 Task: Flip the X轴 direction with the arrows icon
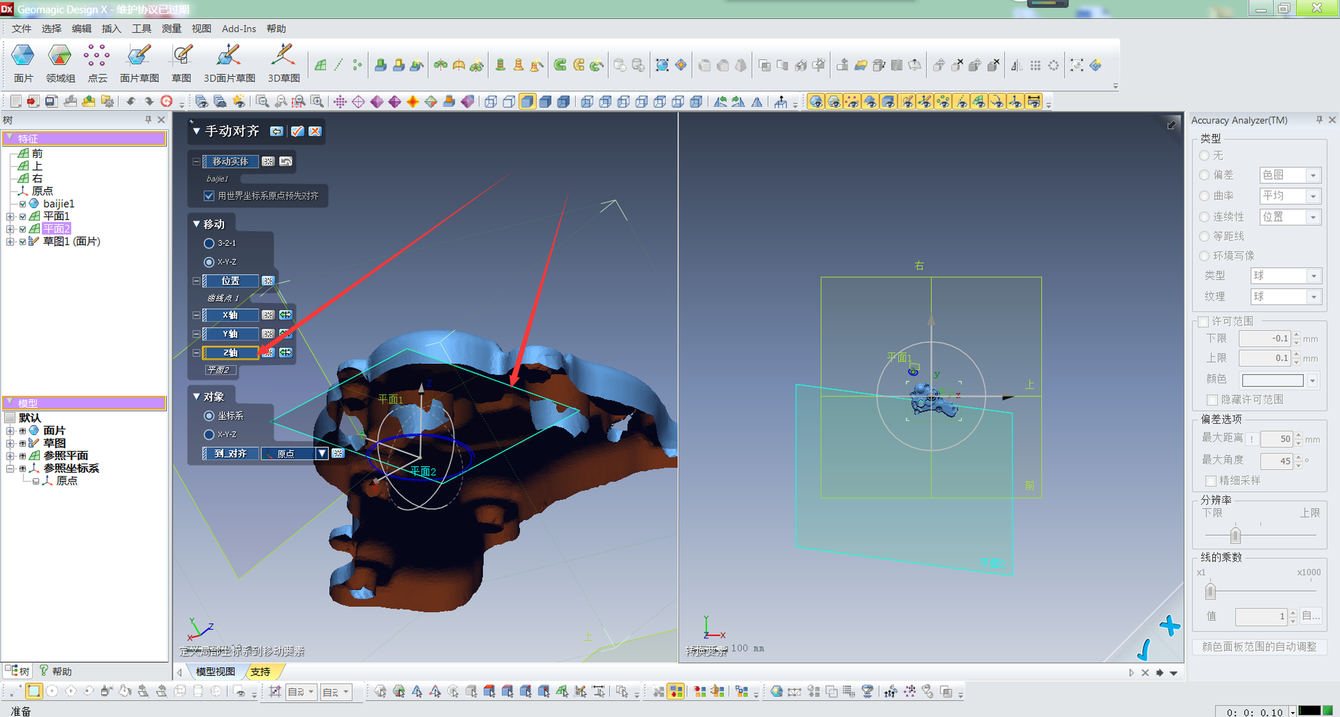[285, 315]
